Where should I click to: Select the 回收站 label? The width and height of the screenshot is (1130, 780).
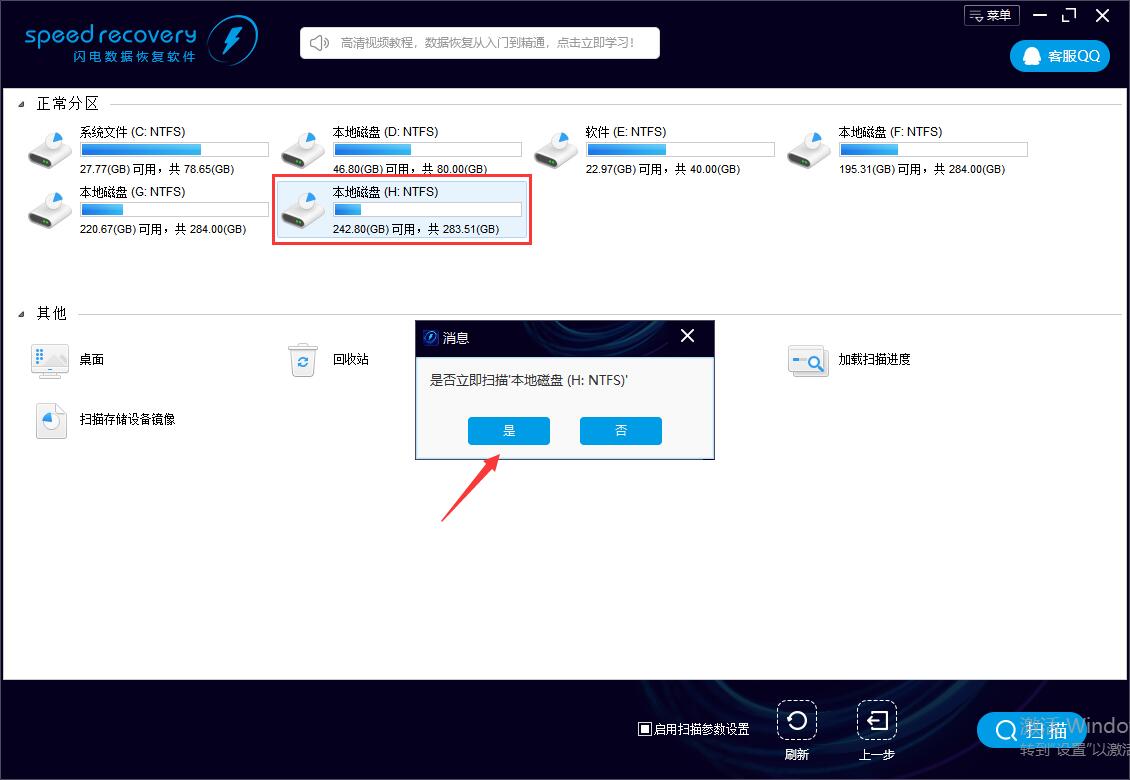pyautogui.click(x=351, y=359)
